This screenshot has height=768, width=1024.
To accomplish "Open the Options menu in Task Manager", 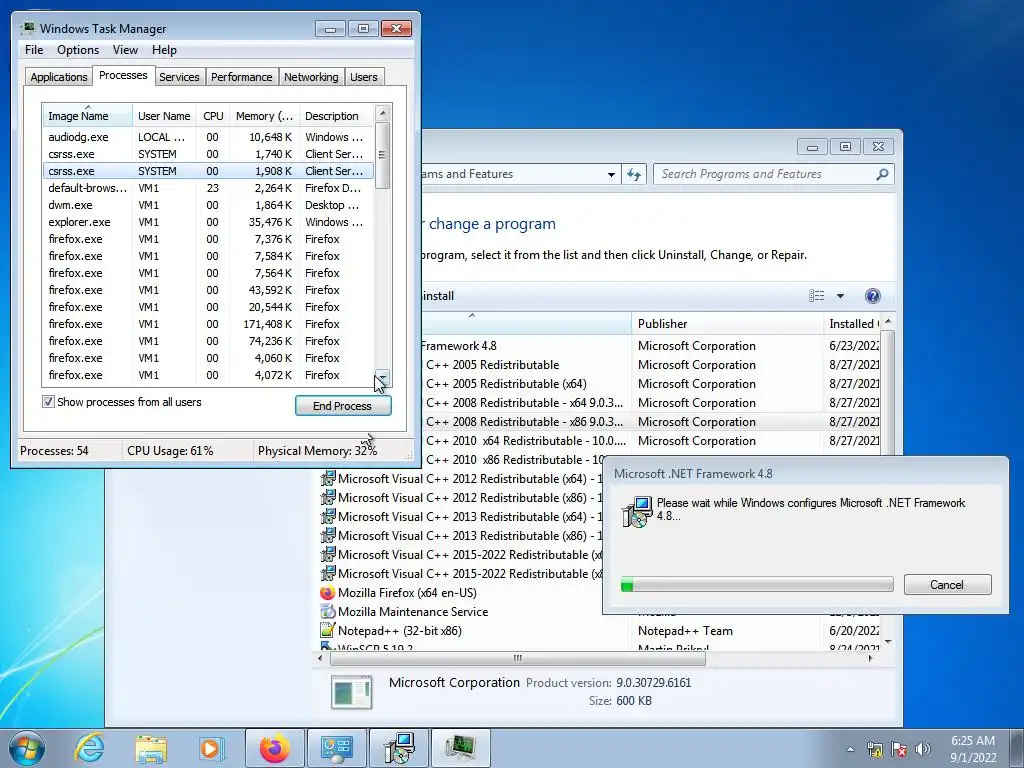I will 78,50.
